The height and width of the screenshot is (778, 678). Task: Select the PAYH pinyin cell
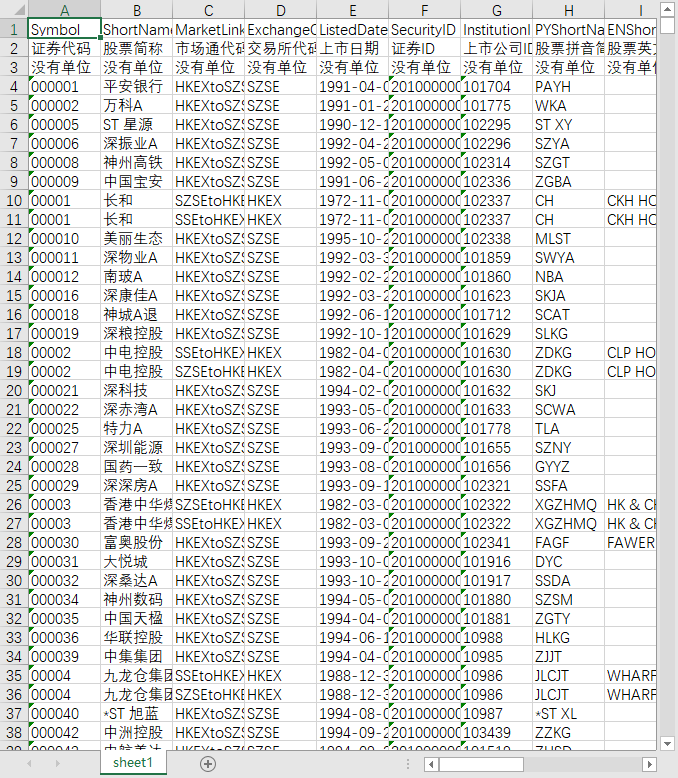point(568,87)
